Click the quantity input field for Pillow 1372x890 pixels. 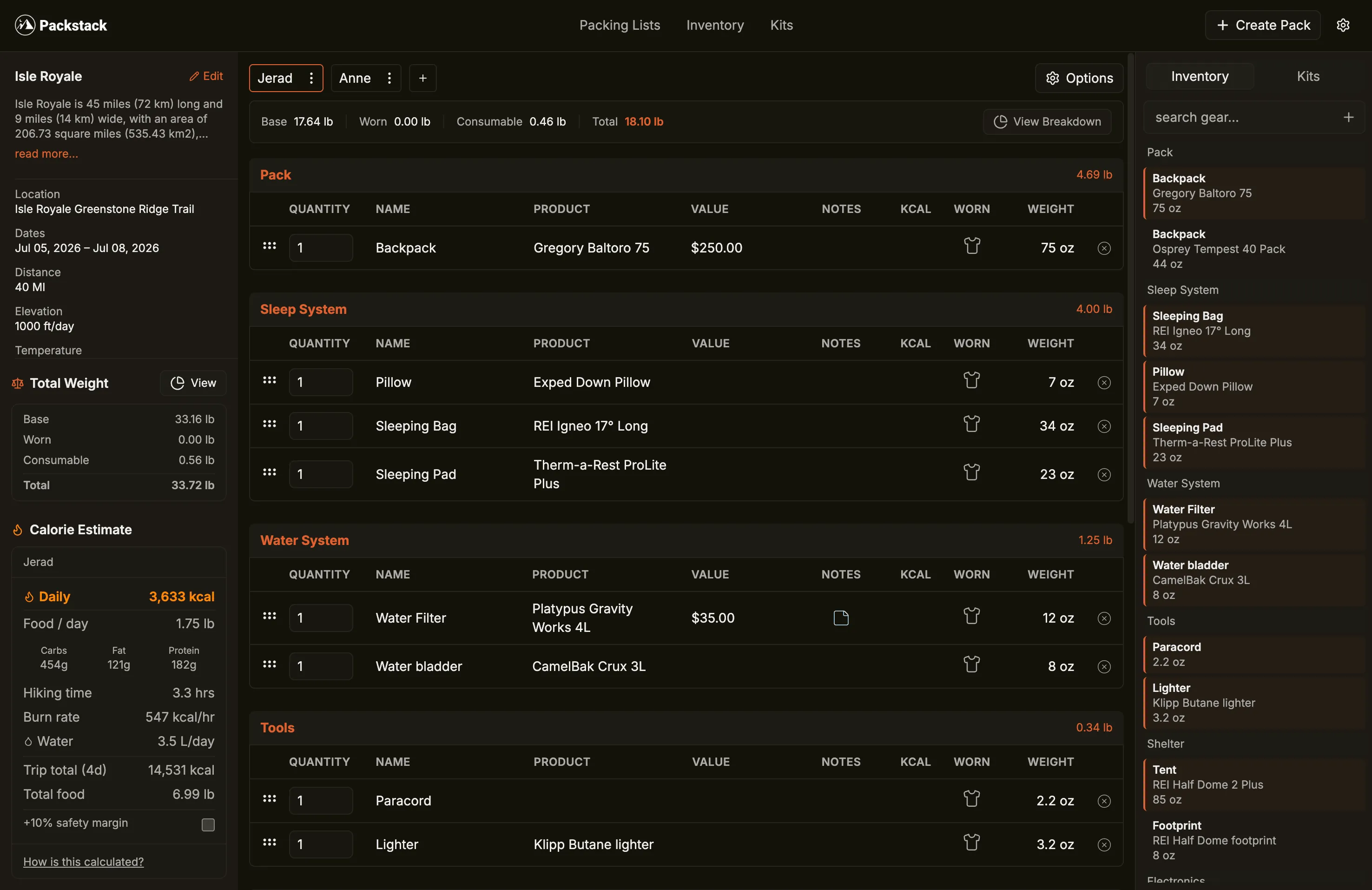(321, 381)
